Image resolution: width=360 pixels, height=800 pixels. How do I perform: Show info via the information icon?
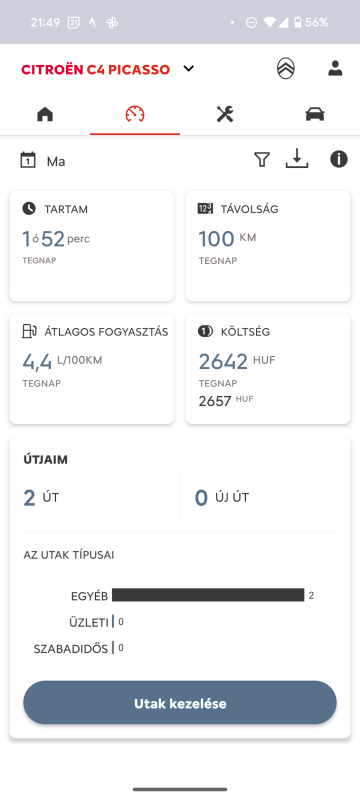pyautogui.click(x=339, y=159)
